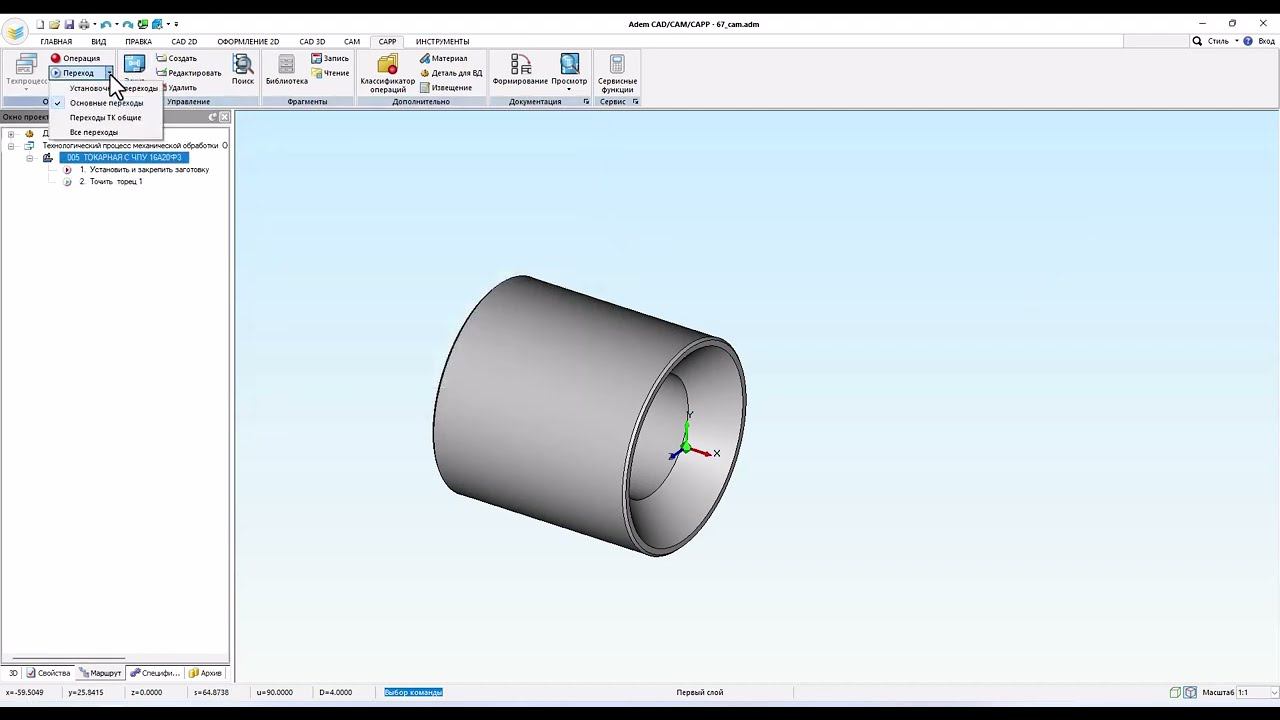Click the Извещение button
This screenshot has width=1280, height=720.
[x=446, y=88]
